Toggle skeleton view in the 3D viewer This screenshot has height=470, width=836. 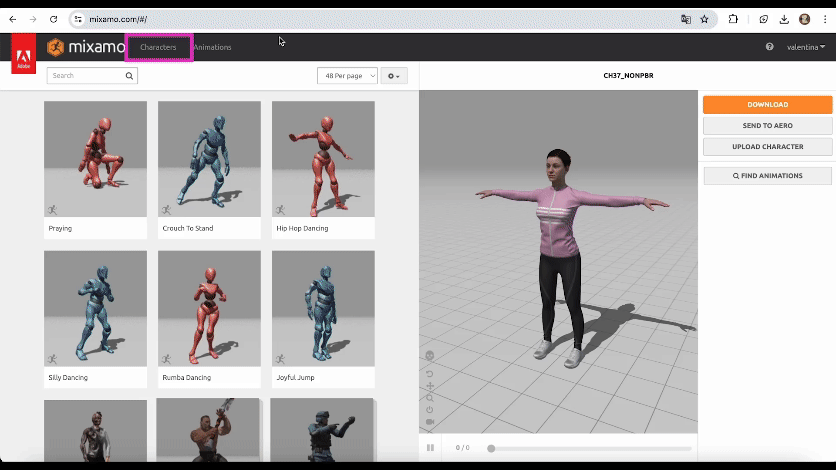tap(430, 355)
